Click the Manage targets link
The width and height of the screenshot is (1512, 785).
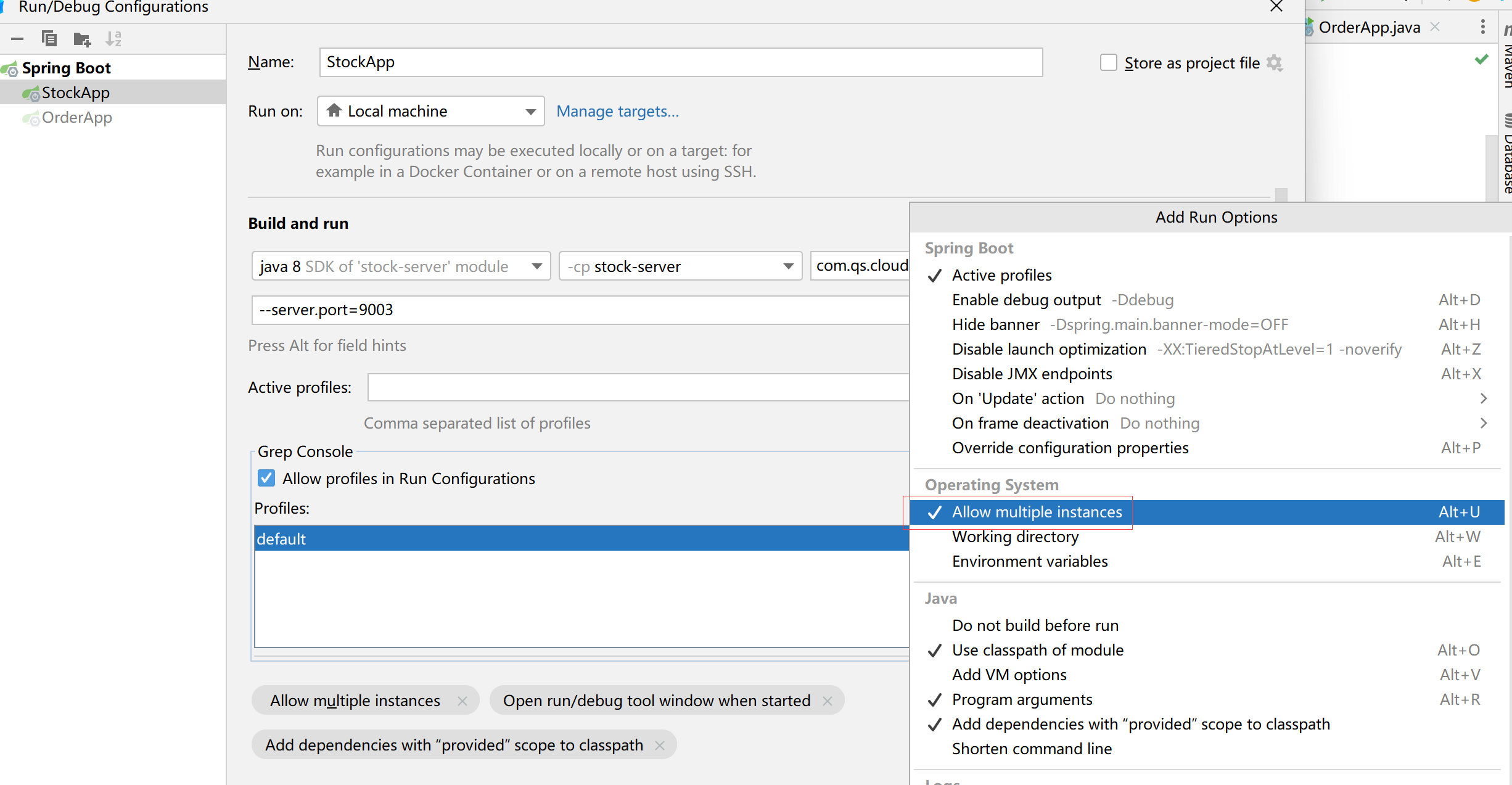point(617,111)
